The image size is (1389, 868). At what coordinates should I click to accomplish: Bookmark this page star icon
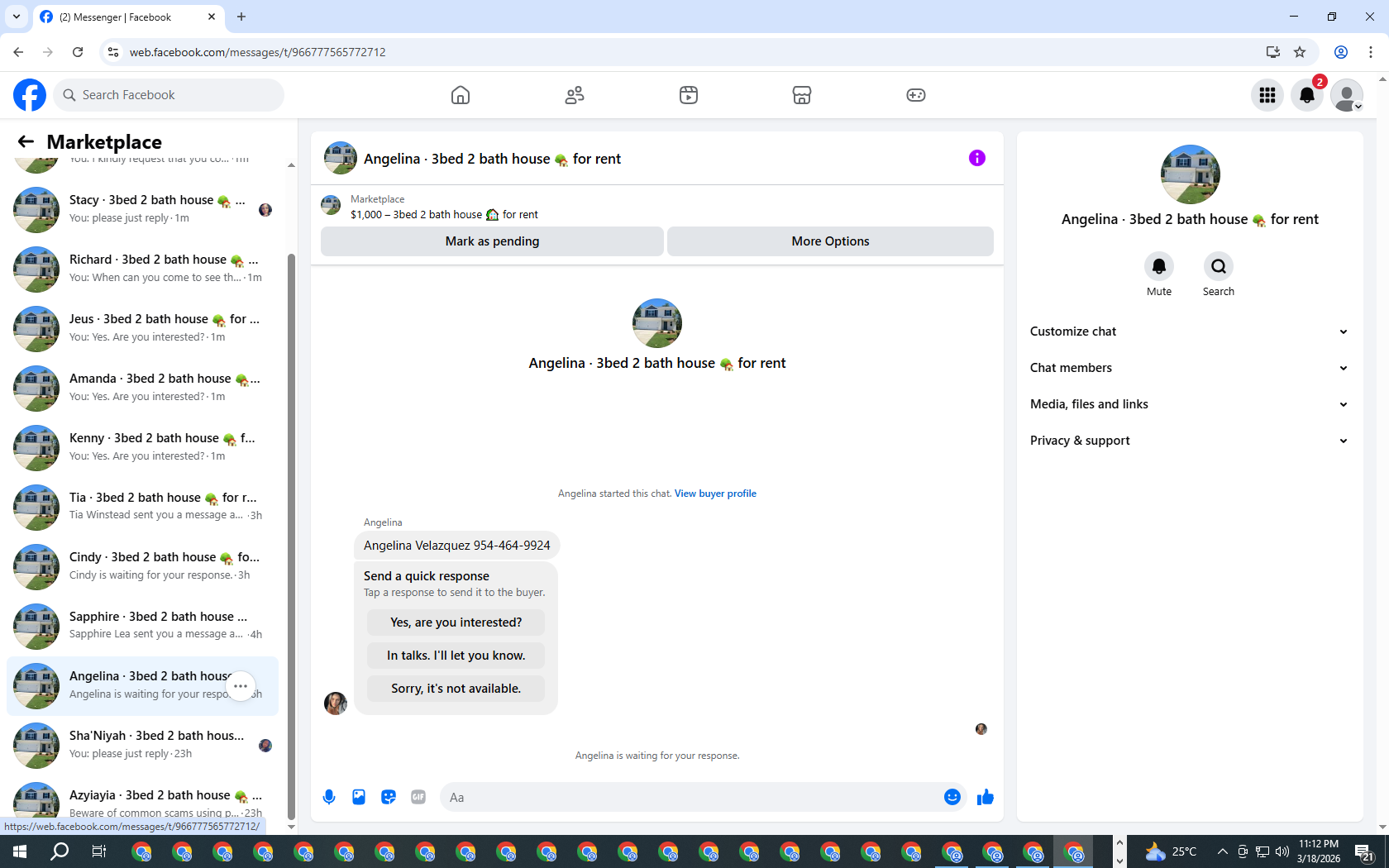point(1300,52)
